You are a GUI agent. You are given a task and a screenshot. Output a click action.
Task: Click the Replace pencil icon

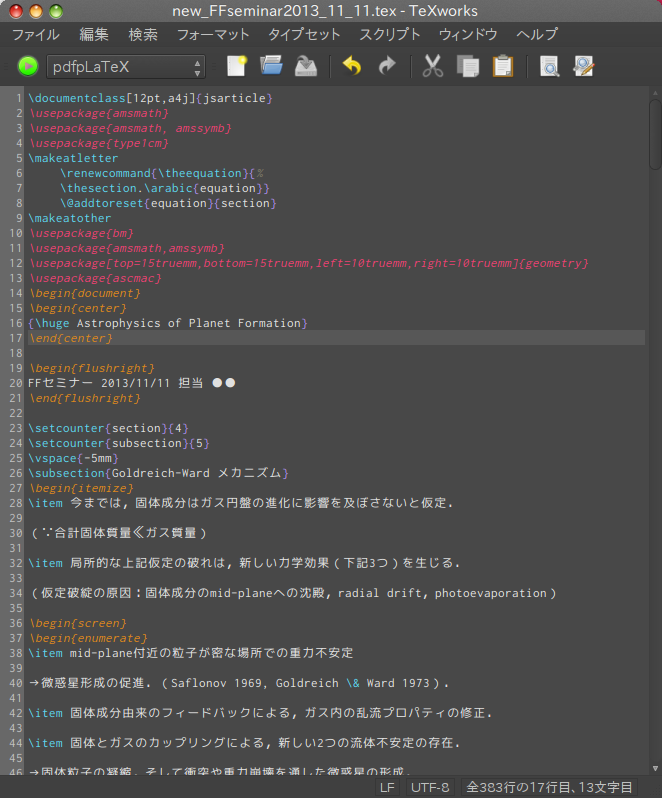[x=584, y=66]
